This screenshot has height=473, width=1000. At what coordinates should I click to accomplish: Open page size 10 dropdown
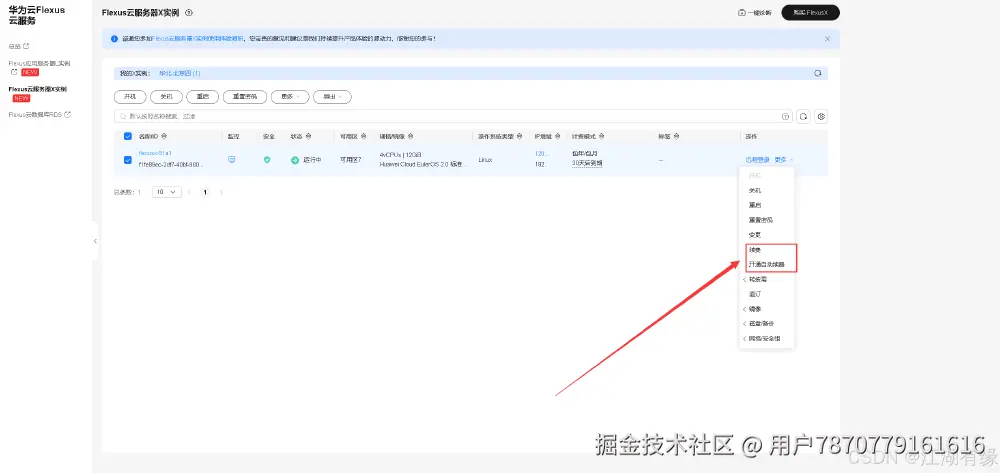166,192
